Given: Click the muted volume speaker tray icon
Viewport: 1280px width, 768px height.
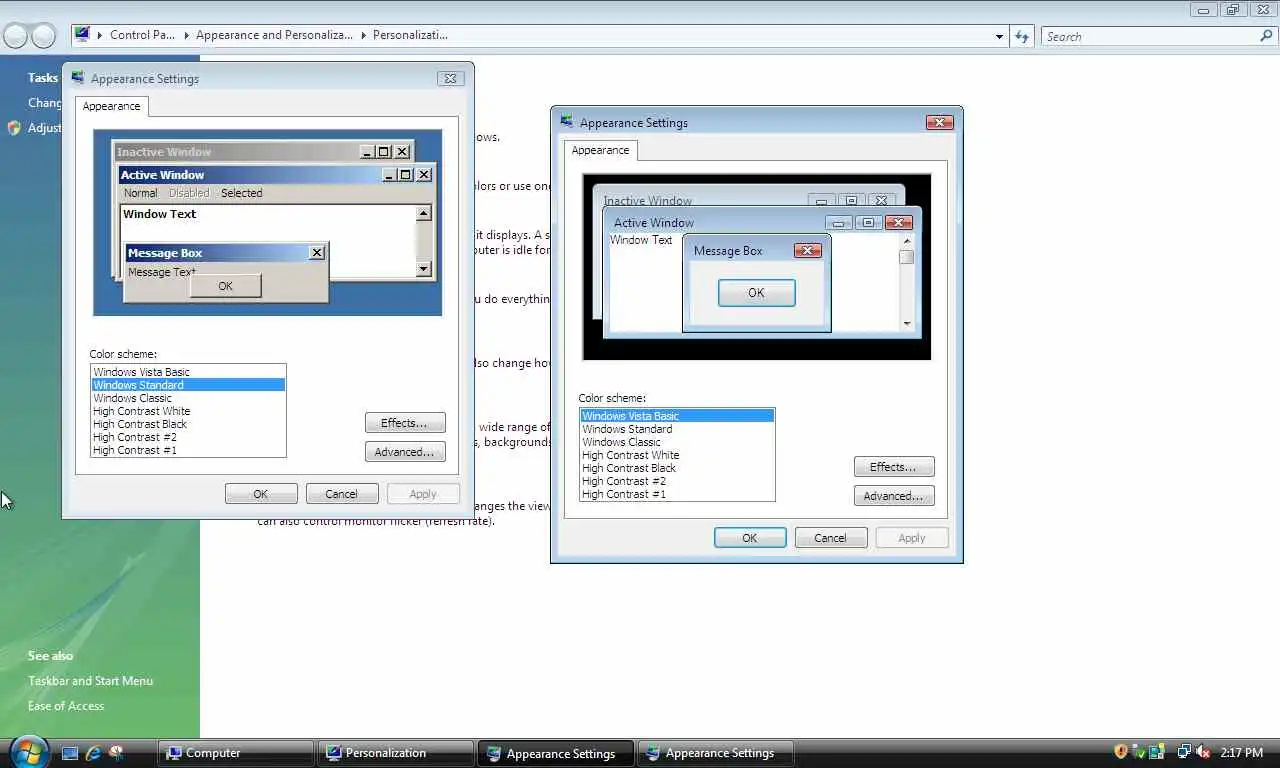Looking at the screenshot, I should click(1203, 752).
